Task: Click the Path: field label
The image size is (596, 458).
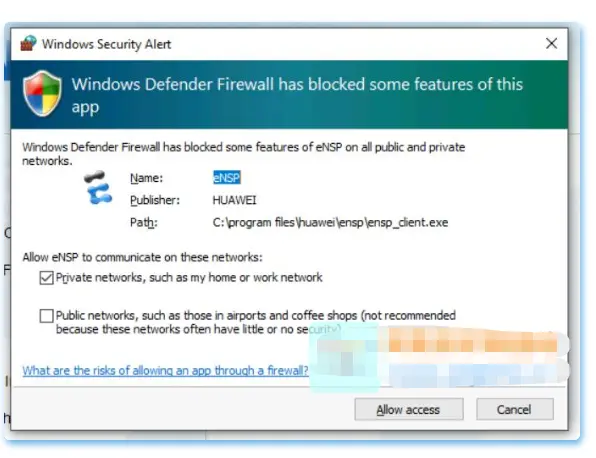Action: (144, 222)
